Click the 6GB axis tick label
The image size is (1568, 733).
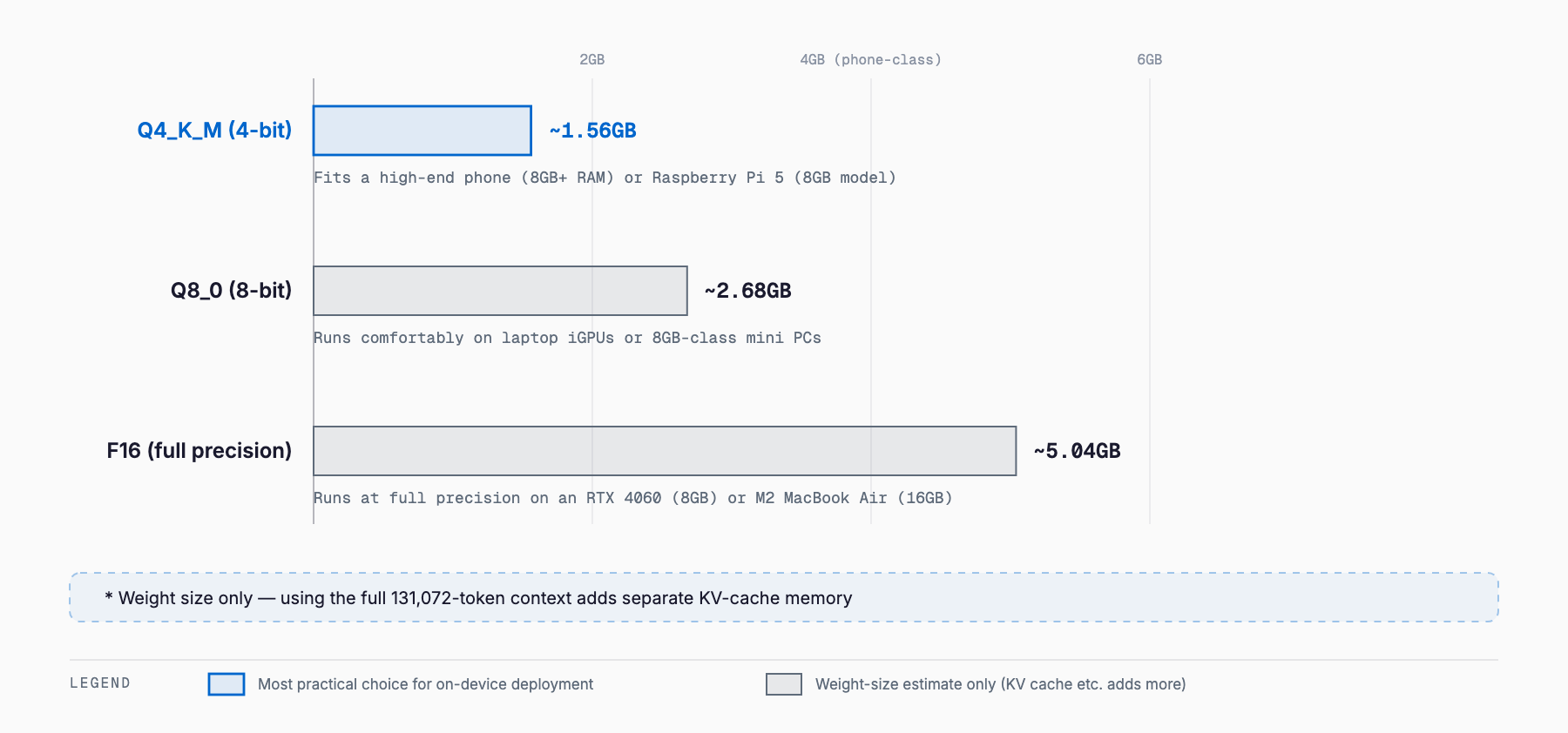(x=1150, y=59)
